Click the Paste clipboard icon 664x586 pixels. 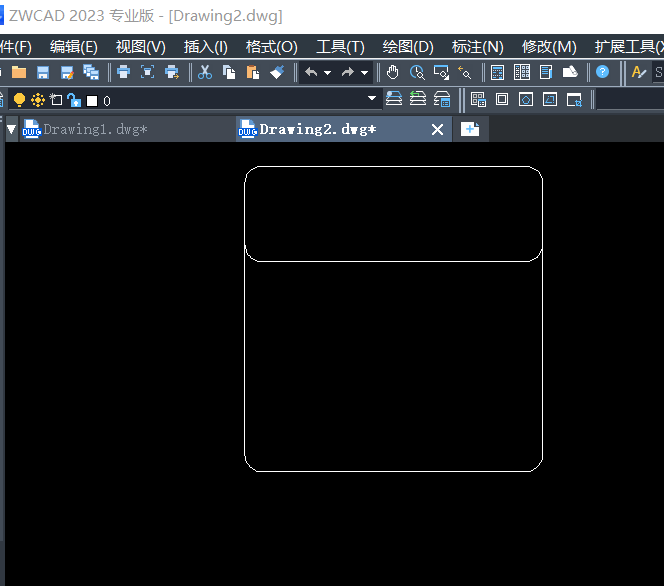253,72
